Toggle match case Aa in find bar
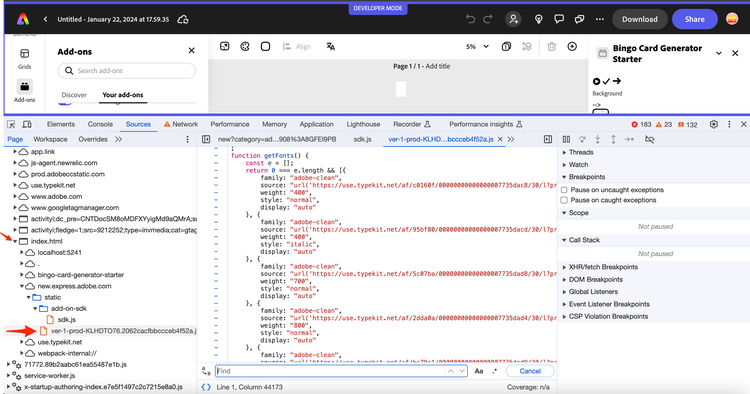Viewport: 750px width, 394px height. (479, 371)
